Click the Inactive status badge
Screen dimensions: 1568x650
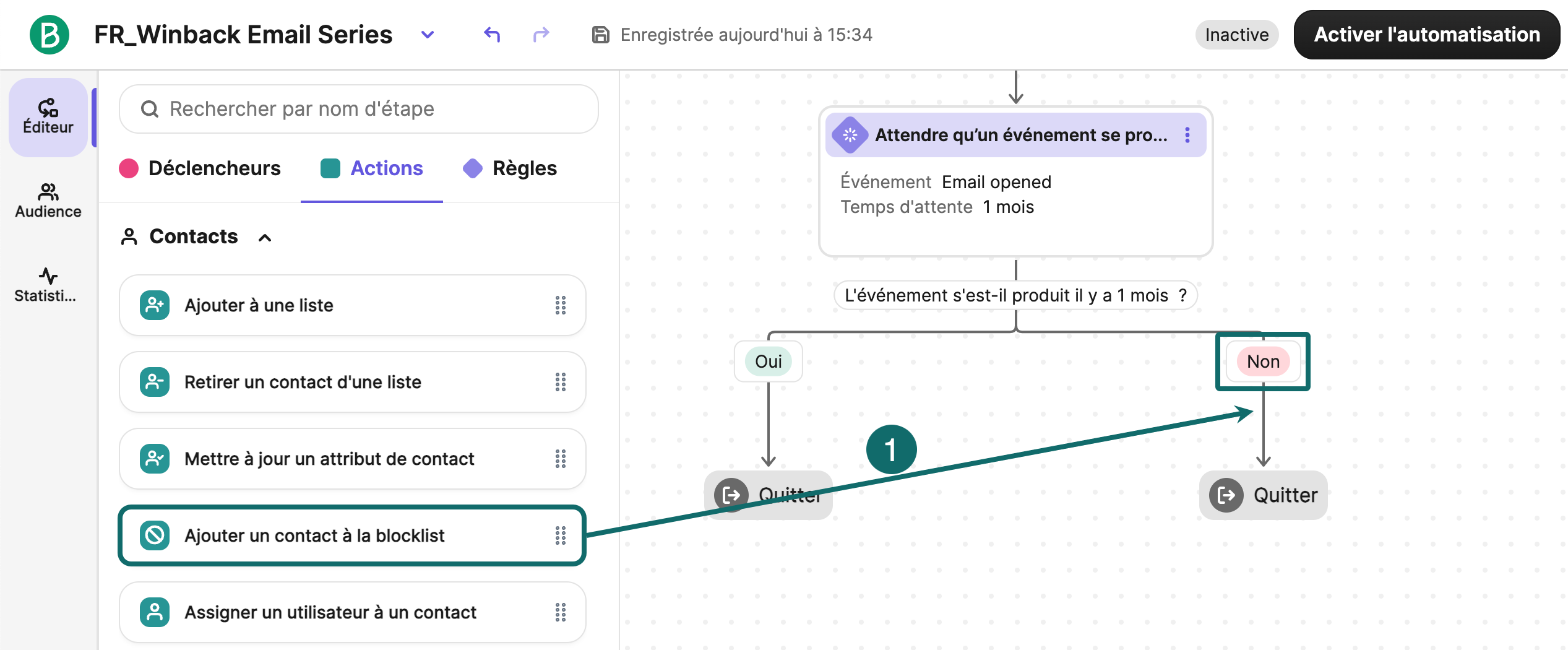pos(1236,35)
